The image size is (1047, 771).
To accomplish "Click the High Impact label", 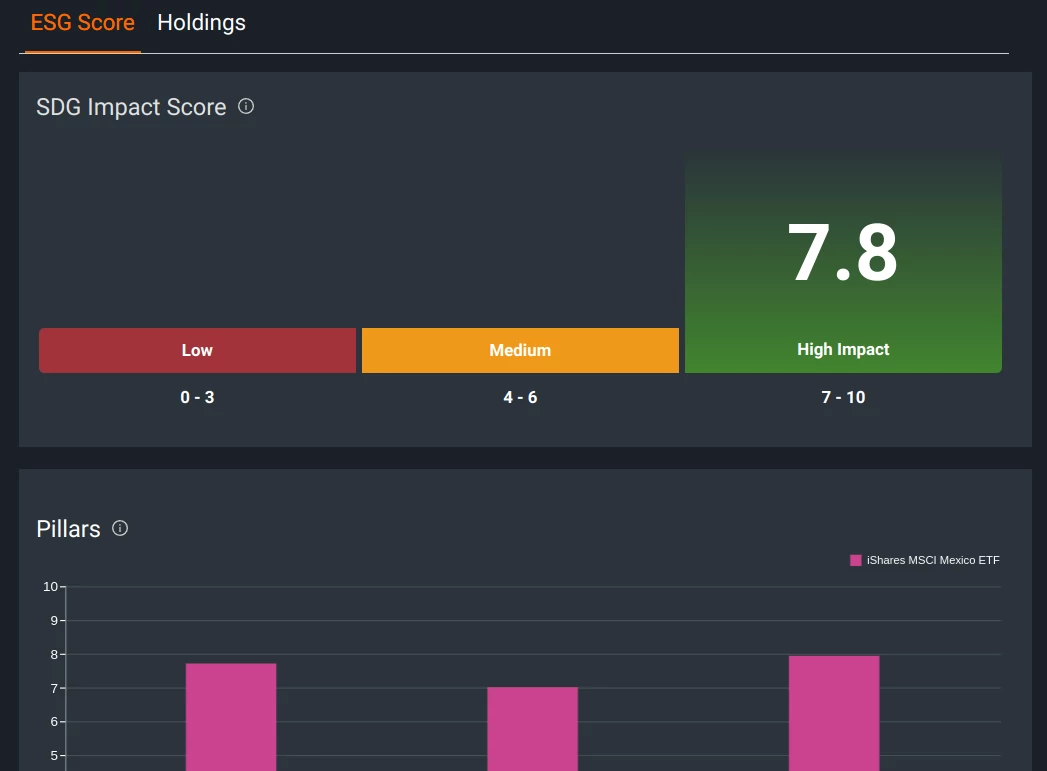I will tap(843, 349).
